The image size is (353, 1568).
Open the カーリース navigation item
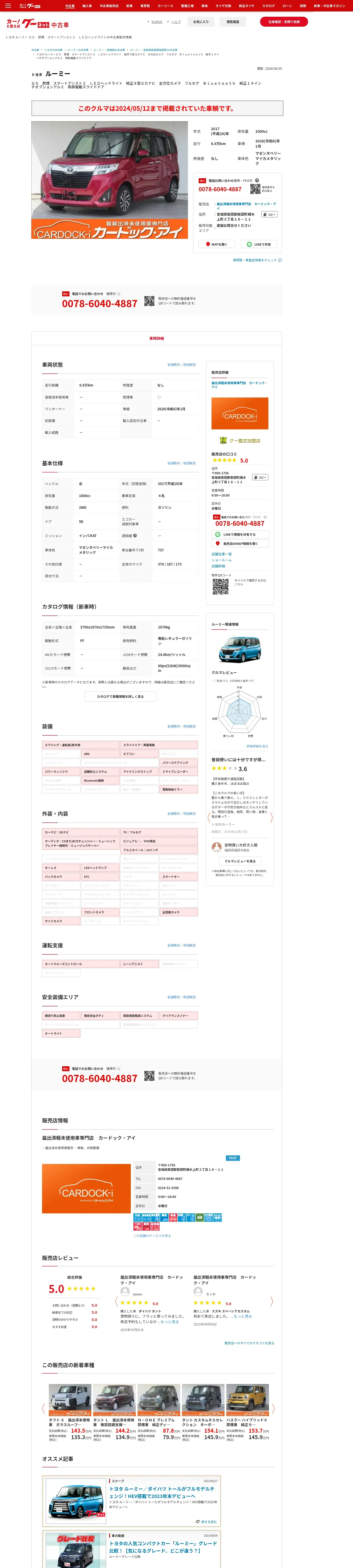click(x=166, y=5)
